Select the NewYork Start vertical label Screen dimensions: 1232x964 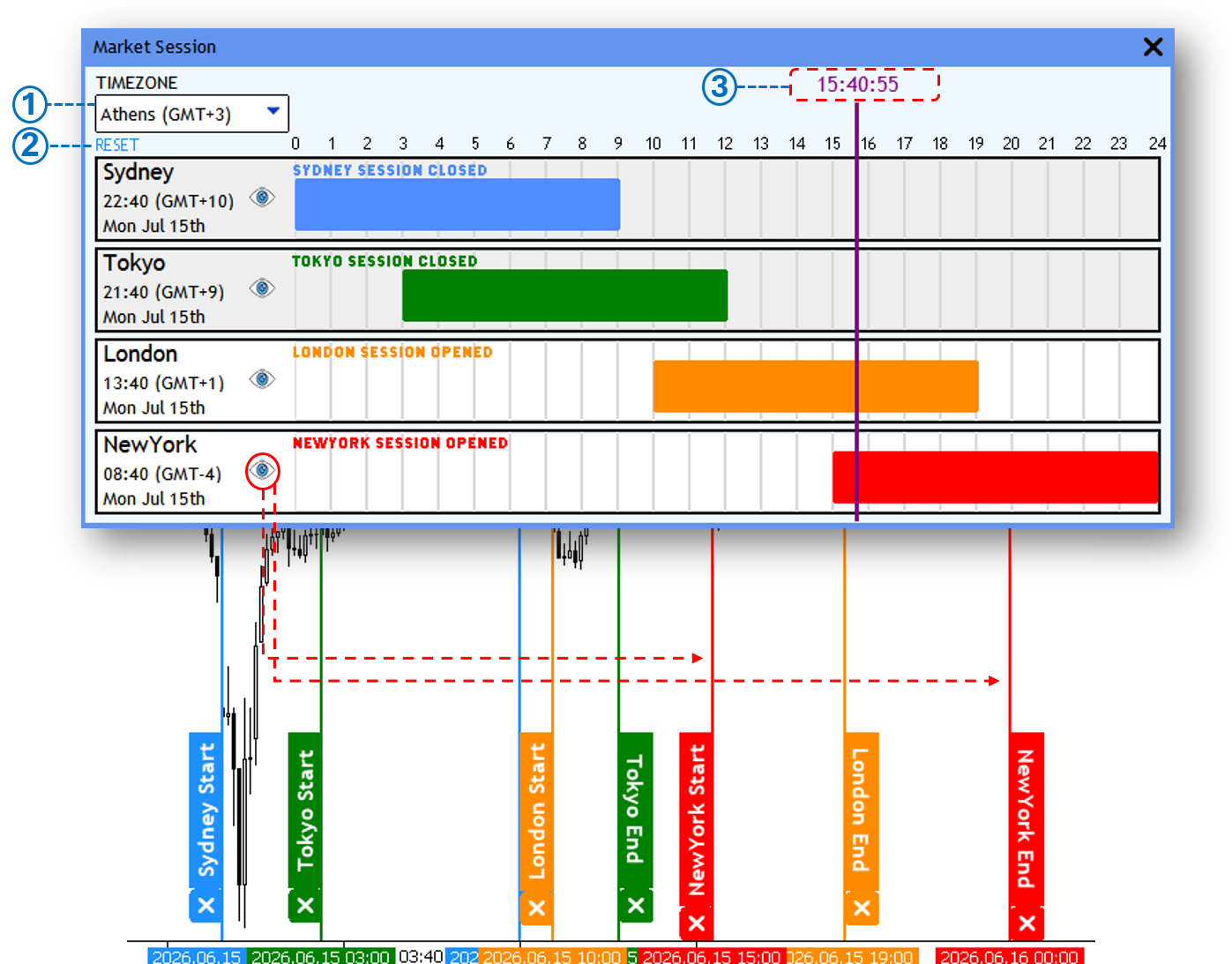coord(696,819)
